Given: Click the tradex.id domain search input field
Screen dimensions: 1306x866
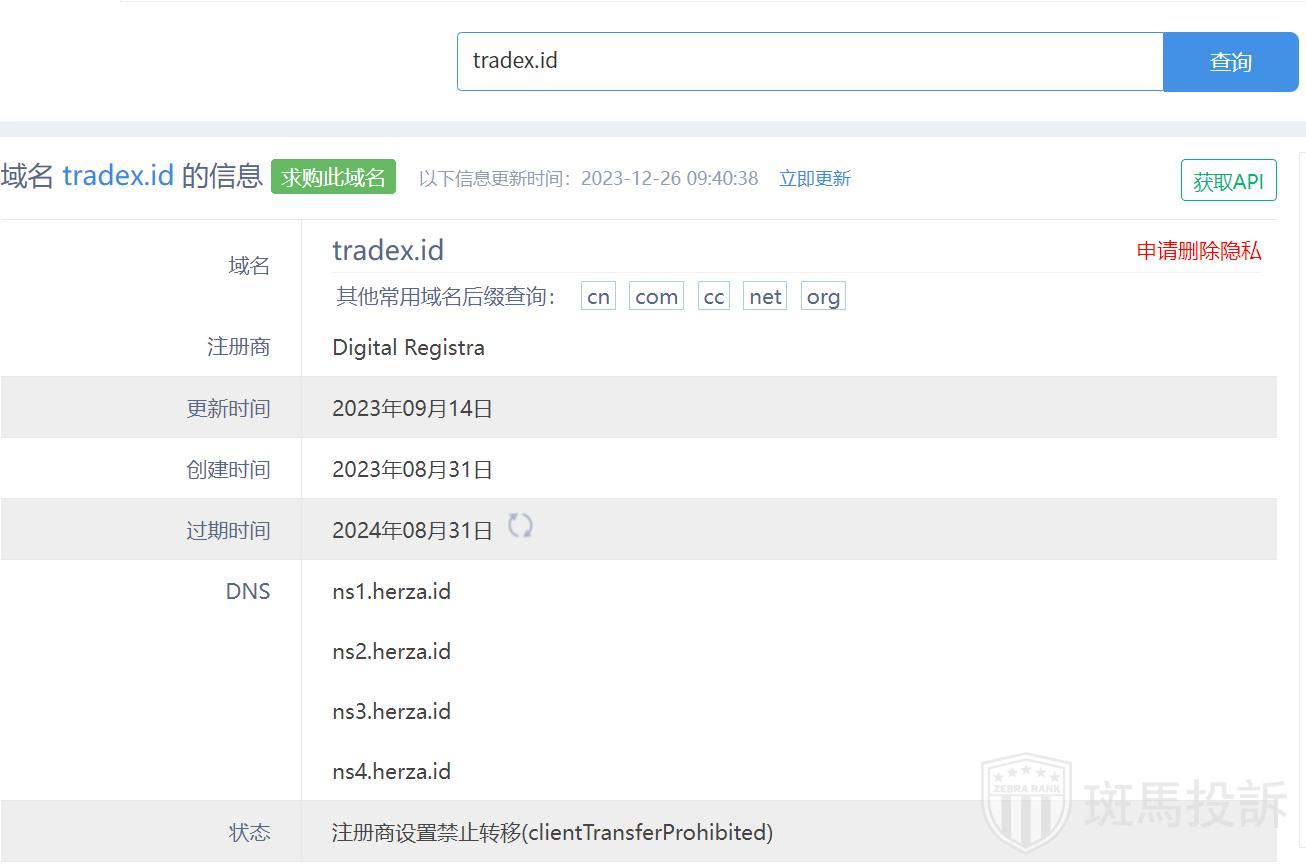Looking at the screenshot, I should [810, 61].
